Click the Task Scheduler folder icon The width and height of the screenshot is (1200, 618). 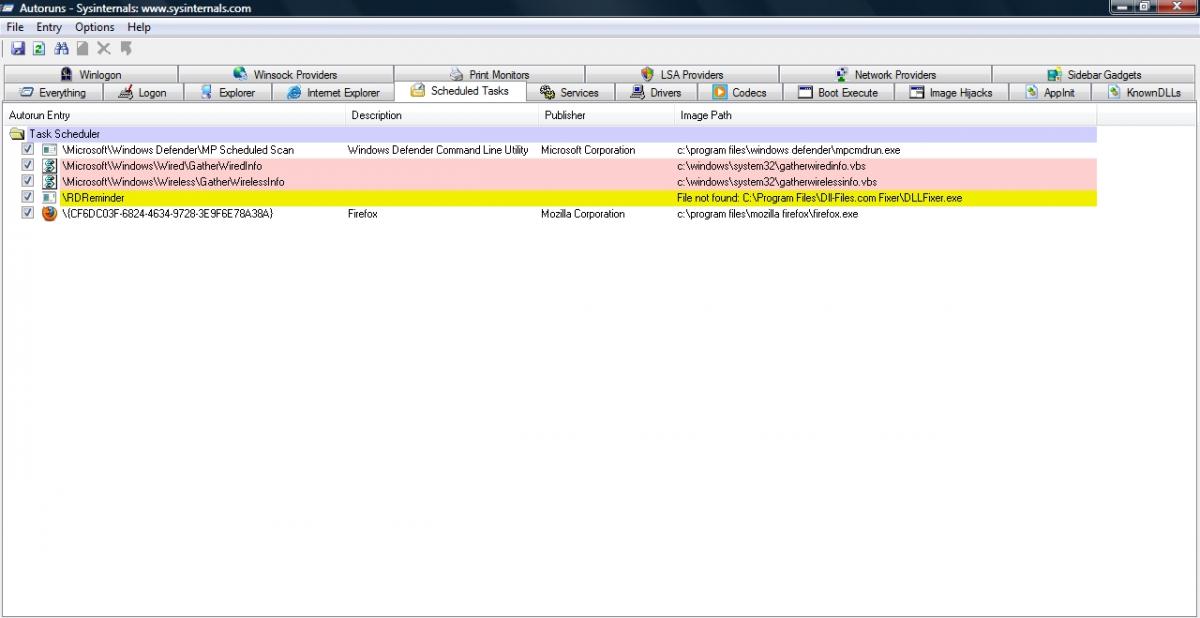[x=16, y=134]
